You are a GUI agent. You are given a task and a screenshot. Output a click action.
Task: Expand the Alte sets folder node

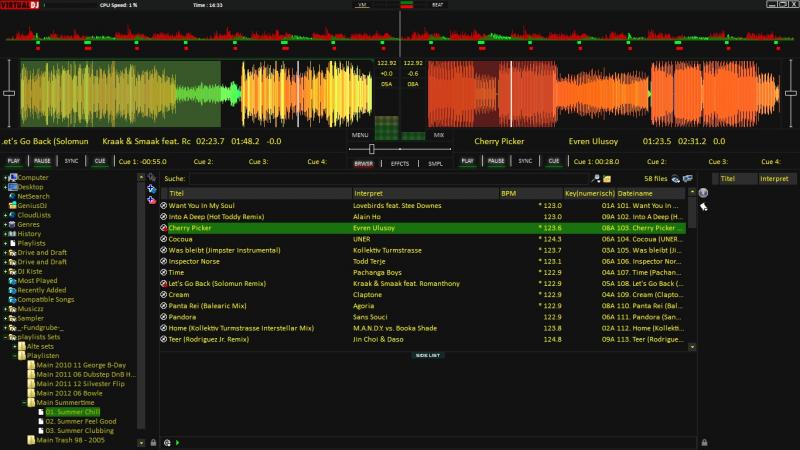pos(15,346)
